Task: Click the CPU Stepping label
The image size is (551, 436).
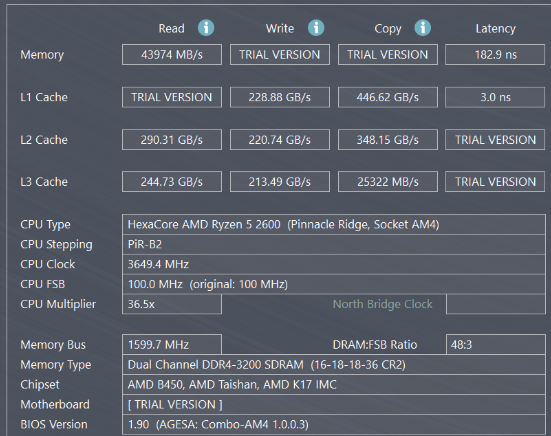Action: click(x=57, y=245)
